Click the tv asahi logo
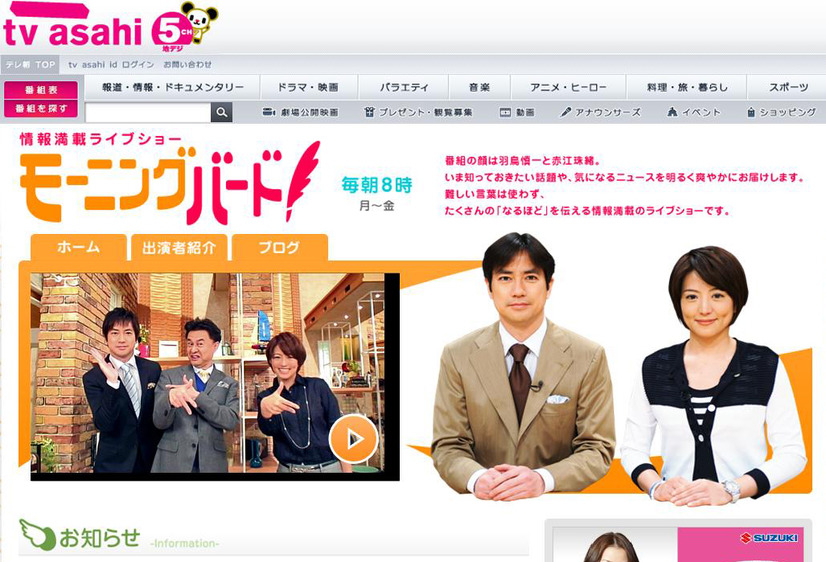Screen dimensions: 826x562 click(x=73, y=26)
